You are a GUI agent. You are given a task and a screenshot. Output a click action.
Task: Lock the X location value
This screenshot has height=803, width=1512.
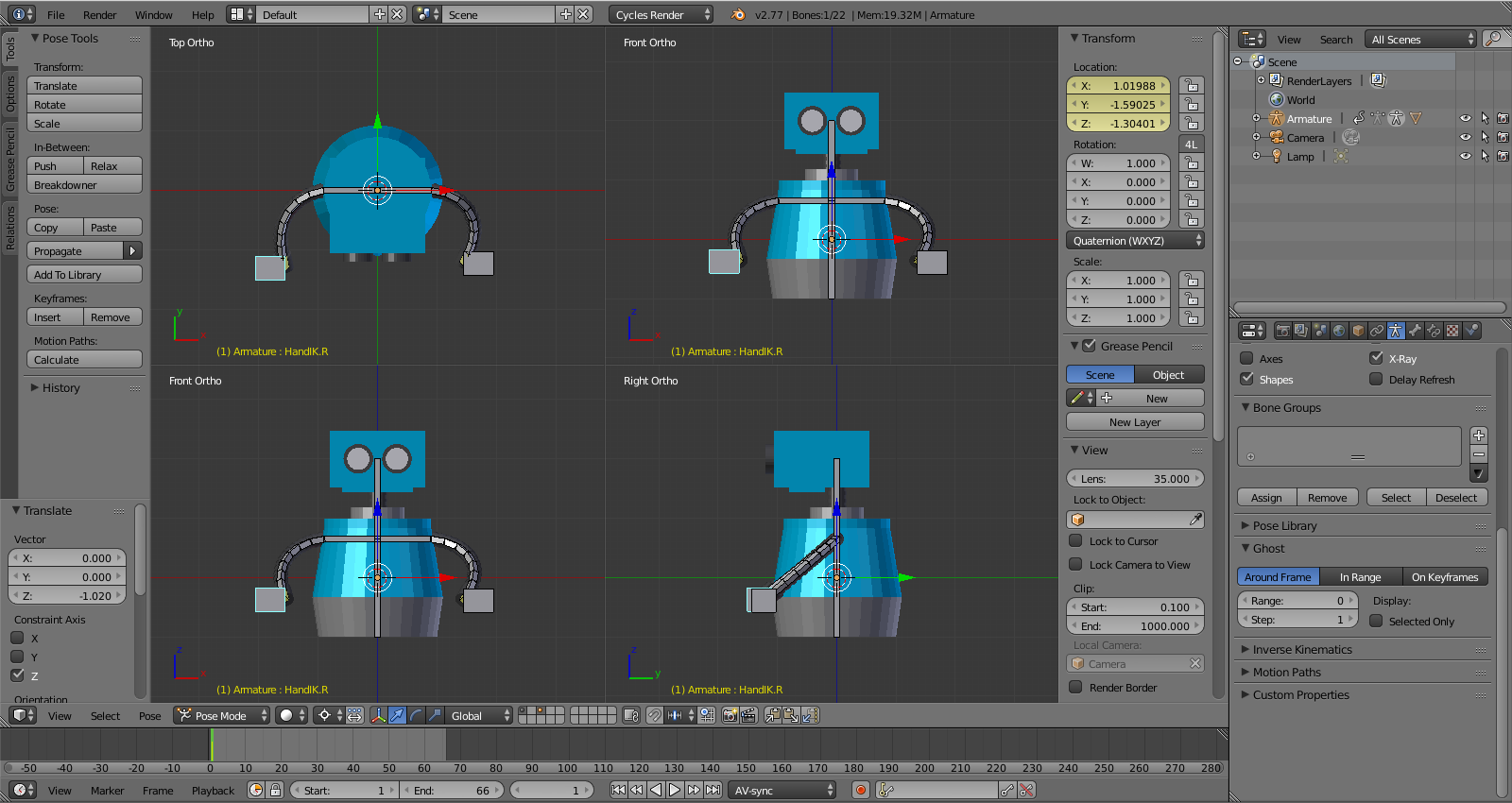tap(1192, 86)
